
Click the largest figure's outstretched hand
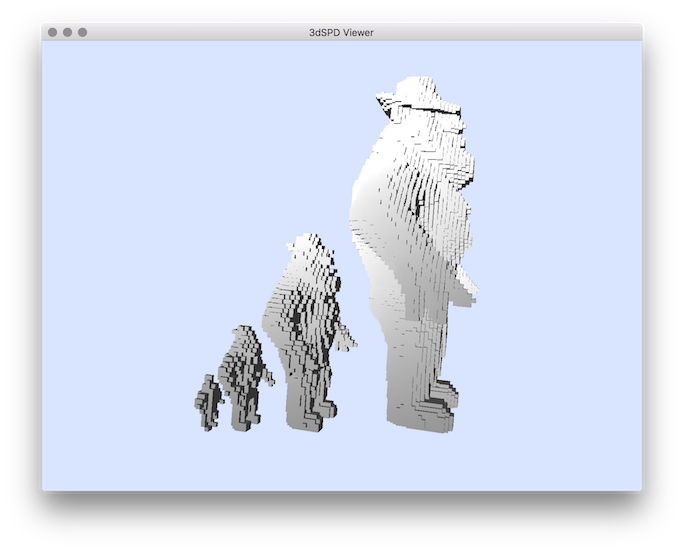[x=466, y=291]
